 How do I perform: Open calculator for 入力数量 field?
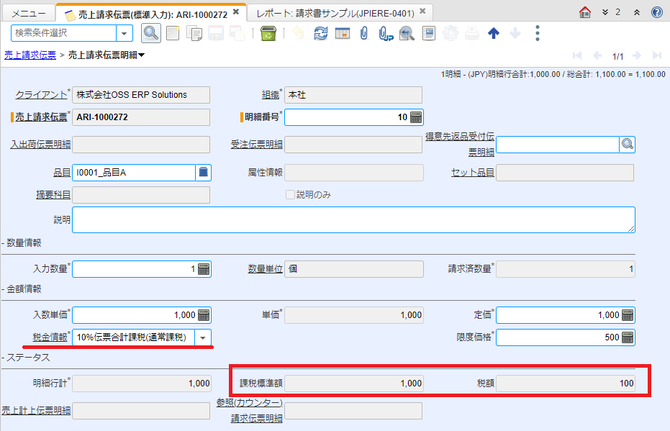[x=204, y=269]
